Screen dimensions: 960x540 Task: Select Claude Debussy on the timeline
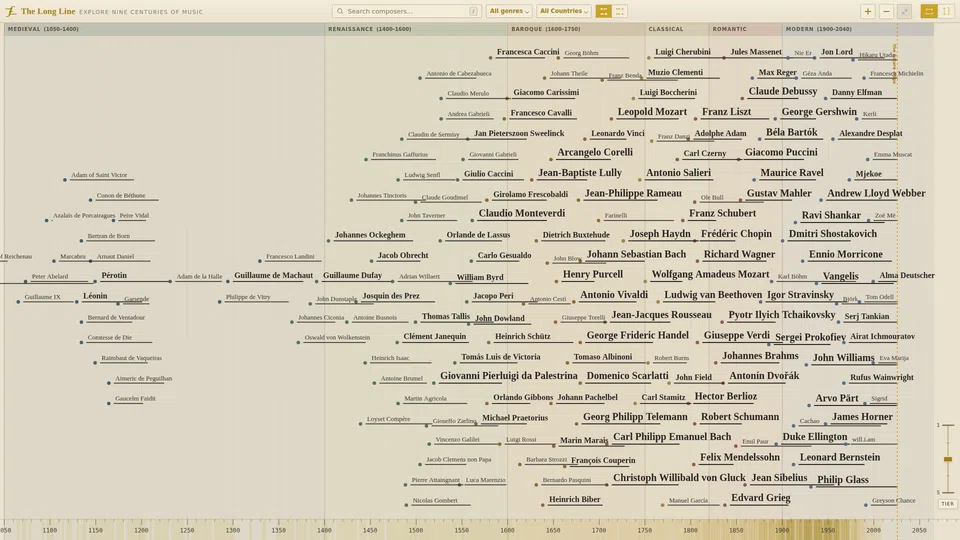pos(782,91)
